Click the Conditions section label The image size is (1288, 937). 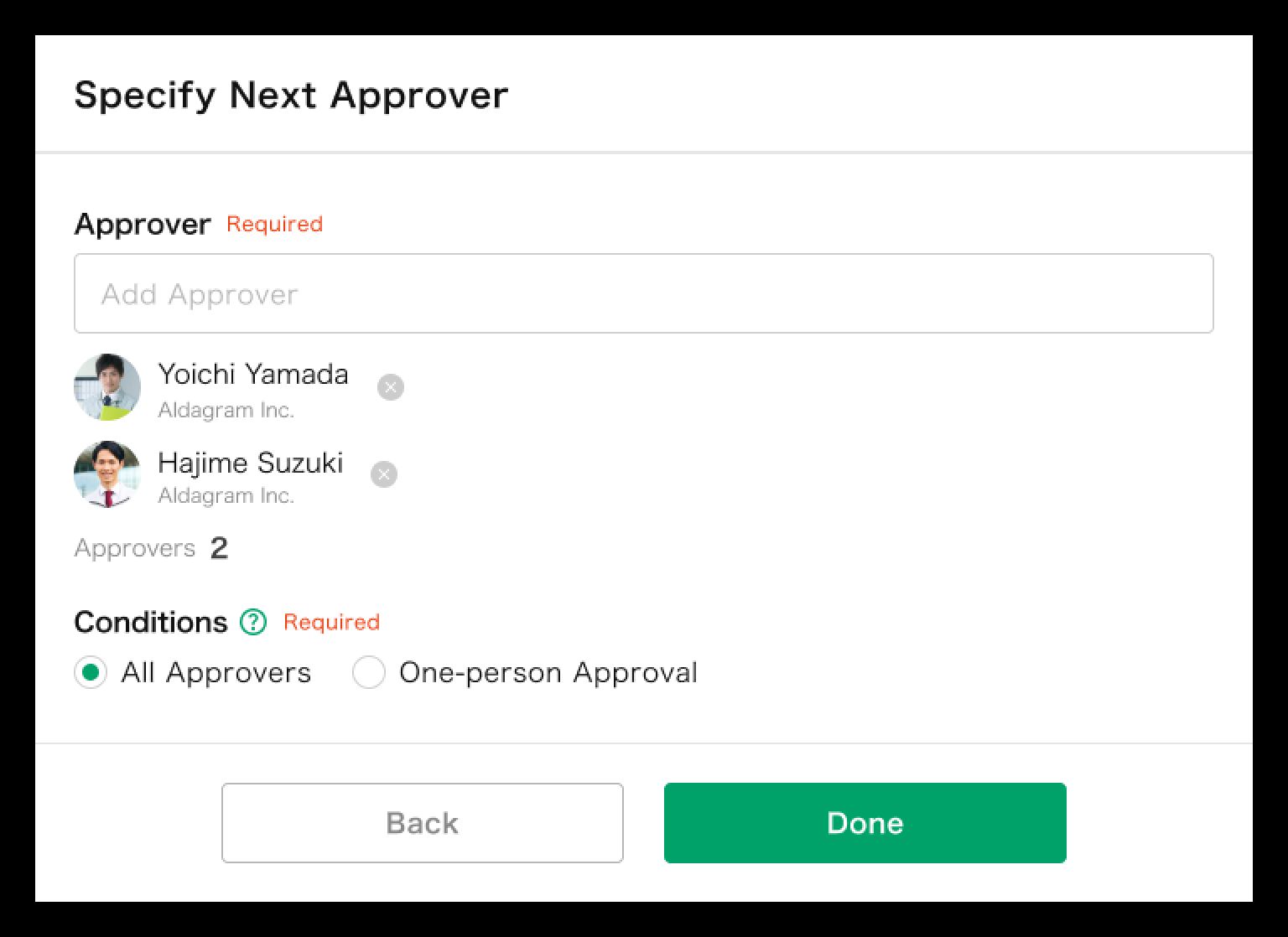click(150, 622)
